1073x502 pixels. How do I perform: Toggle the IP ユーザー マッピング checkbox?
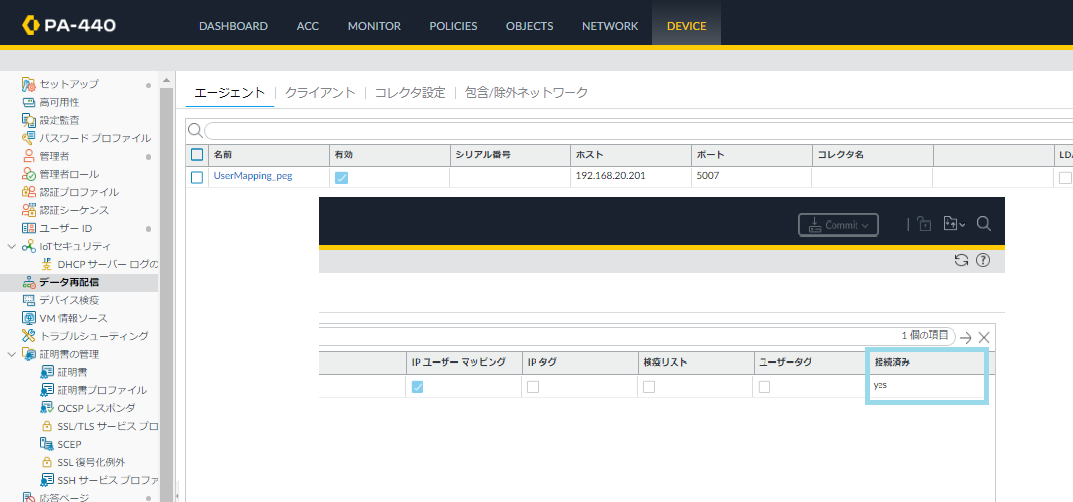coord(417,387)
